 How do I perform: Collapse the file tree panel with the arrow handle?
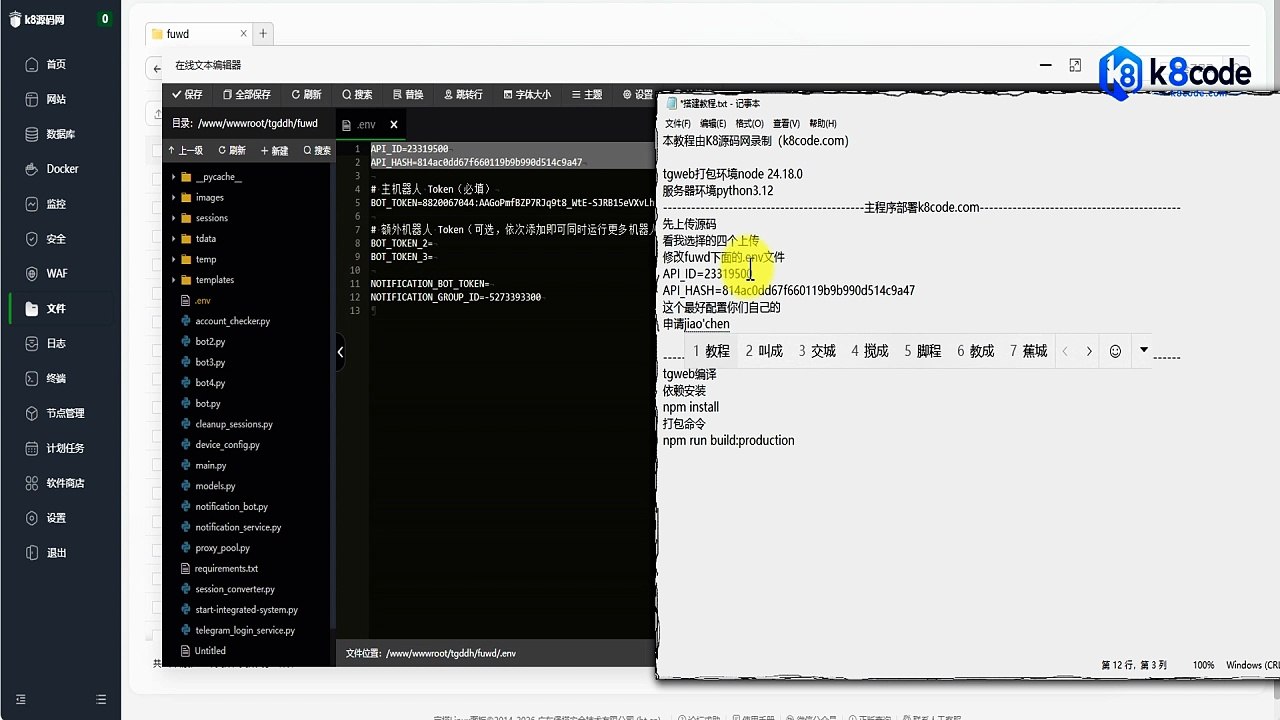point(340,352)
